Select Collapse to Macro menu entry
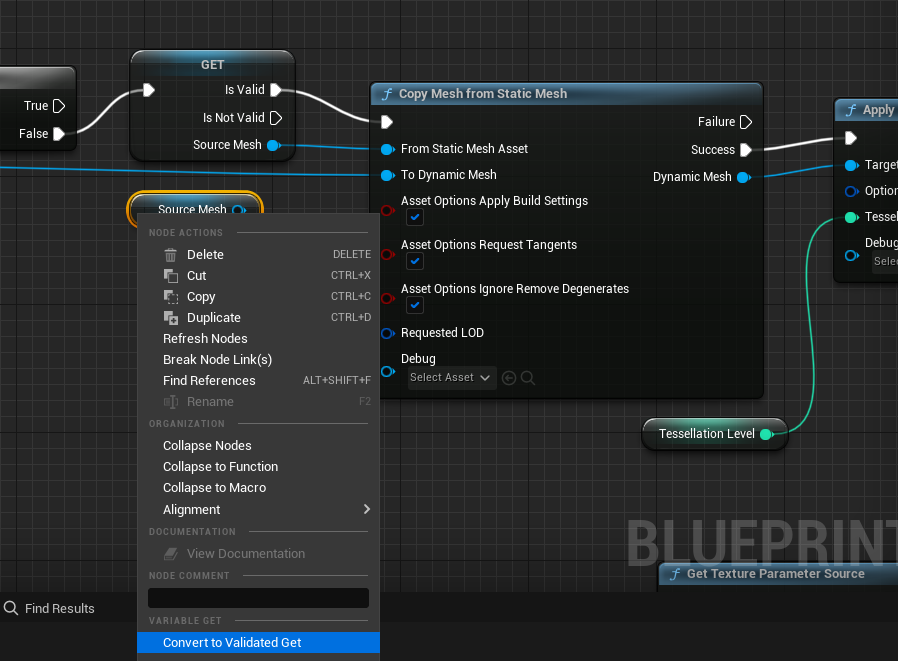 coord(258,488)
